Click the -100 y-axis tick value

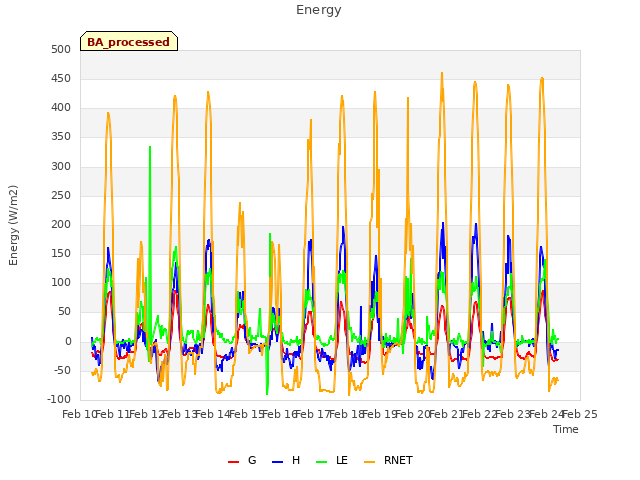pos(59,400)
